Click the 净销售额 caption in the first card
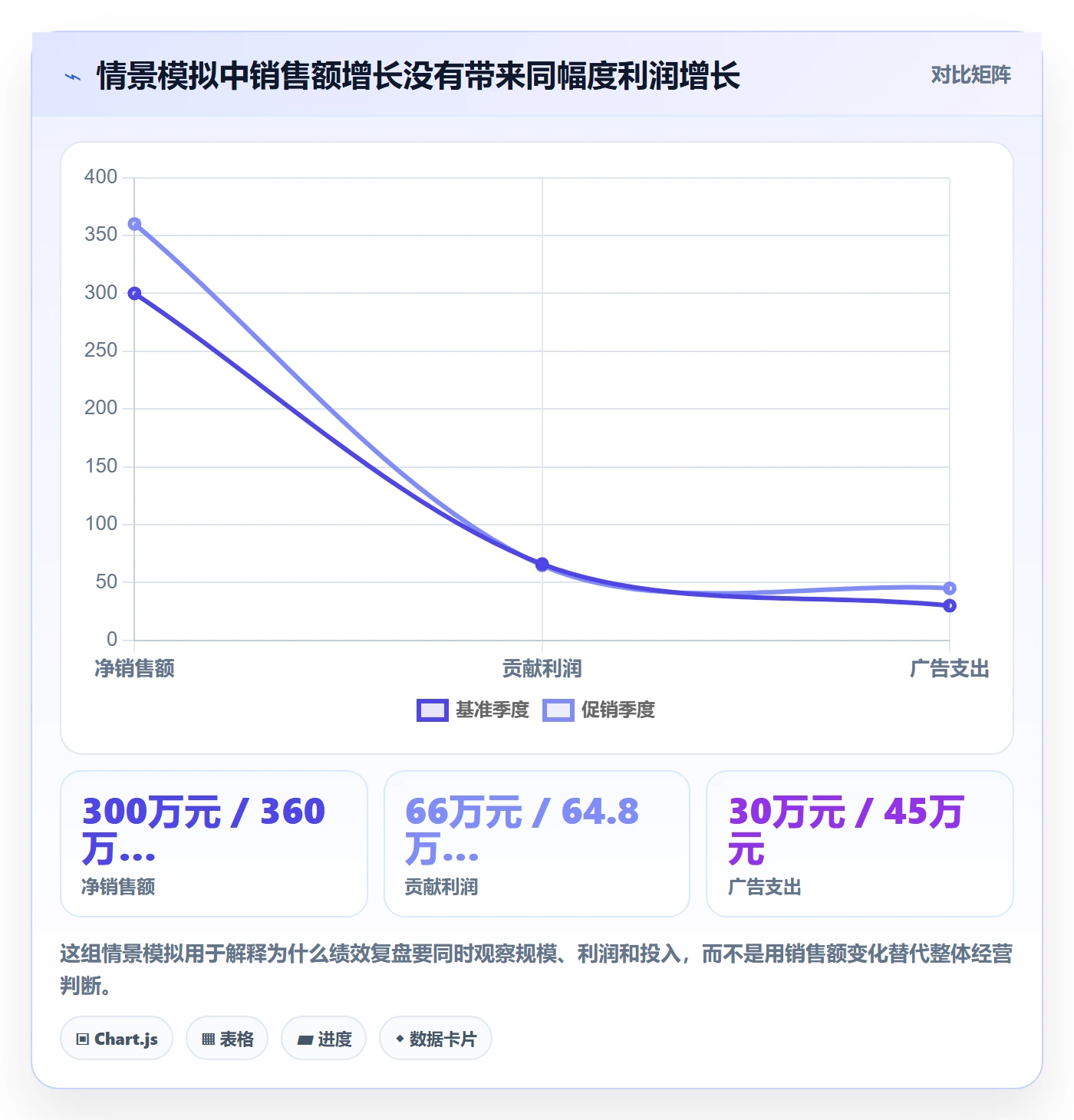The width and height of the screenshot is (1074, 1120). click(118, 888)
